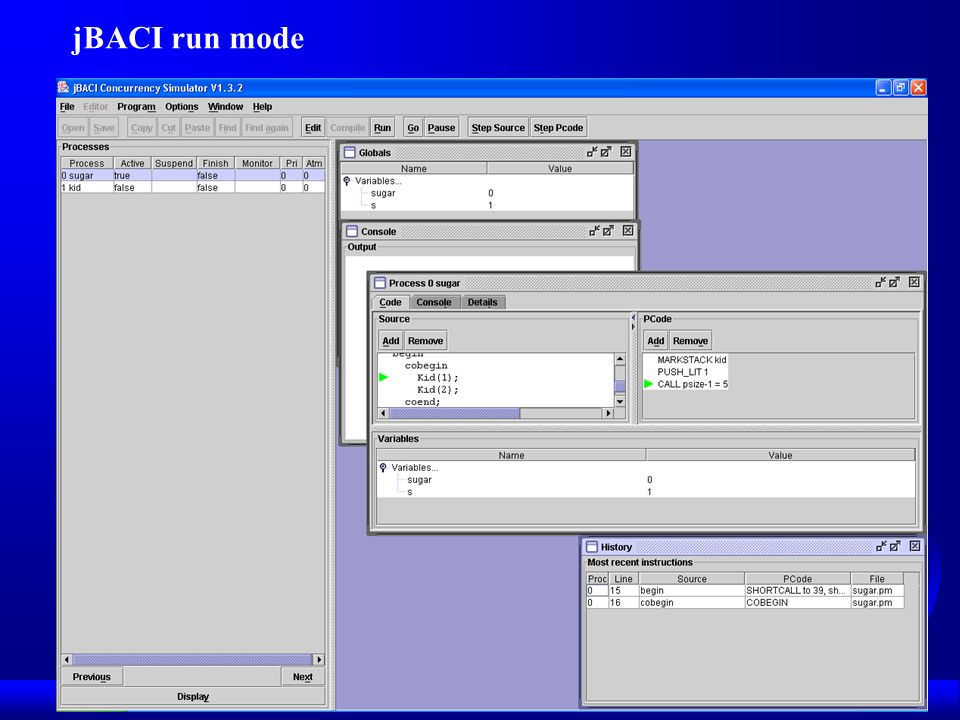Select the '1 kid' process row
Image resolution: width=960 pixels, height=720 pixels.
click(193, 187)
